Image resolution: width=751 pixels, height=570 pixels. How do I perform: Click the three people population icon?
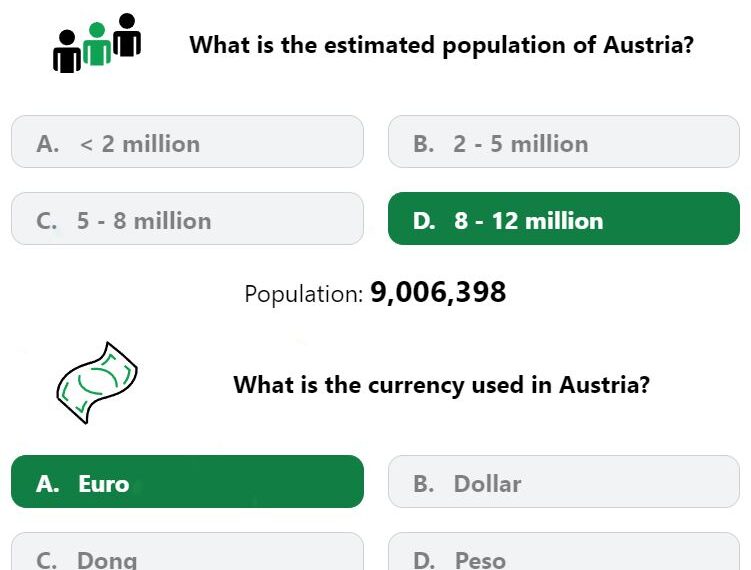(97, 43)
